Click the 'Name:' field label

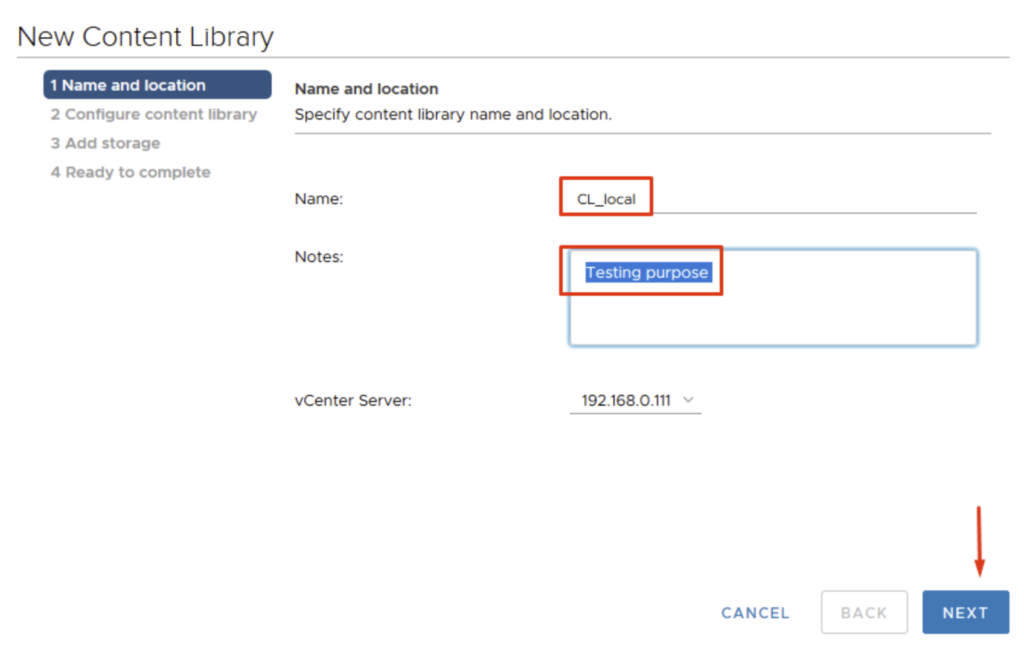[x=319, y=199]
